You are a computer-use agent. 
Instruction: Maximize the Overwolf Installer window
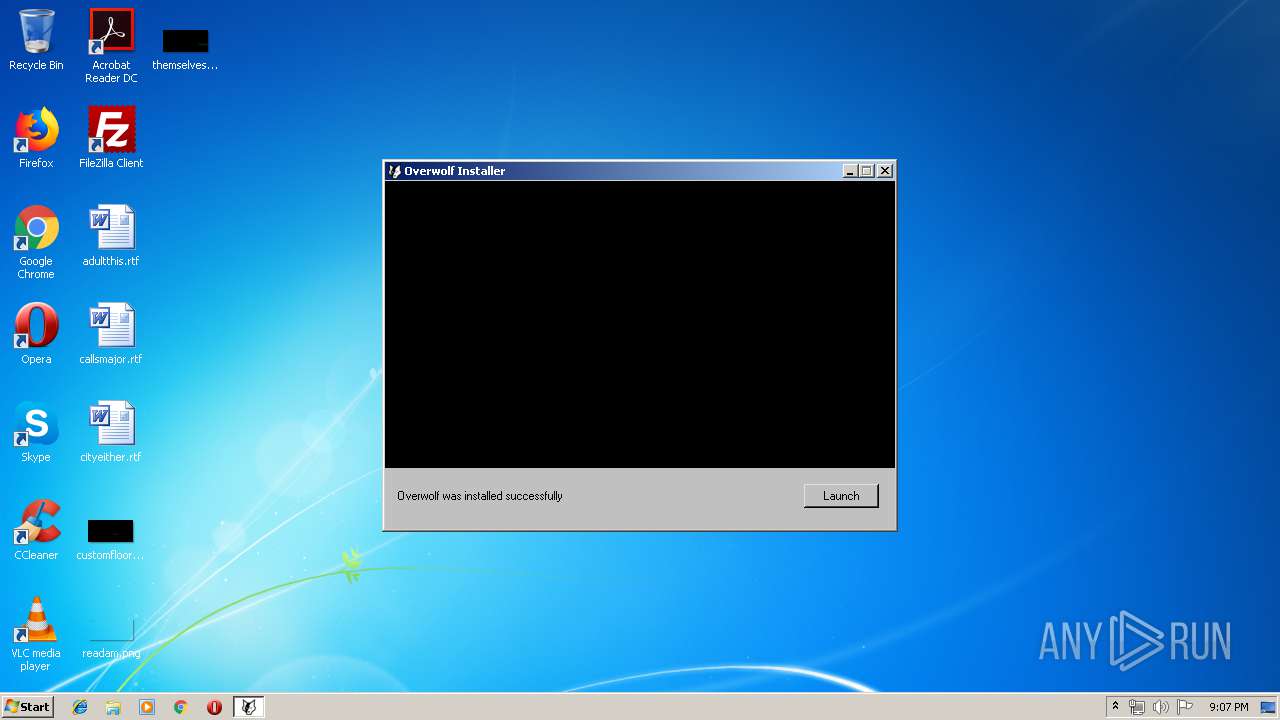867,171
